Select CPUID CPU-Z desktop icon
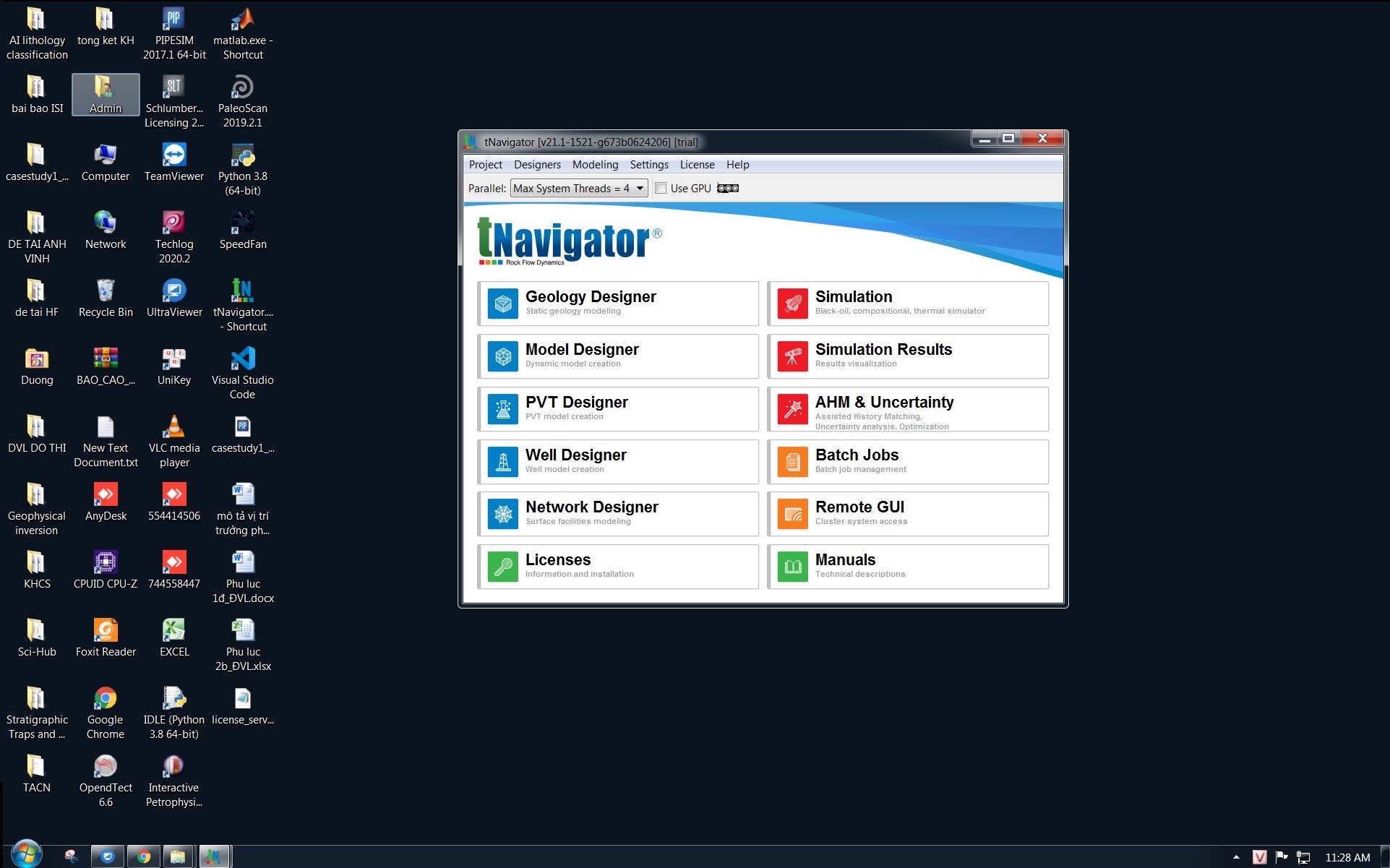This screenshot has height=868, width=1390. [x=106, y=570]
